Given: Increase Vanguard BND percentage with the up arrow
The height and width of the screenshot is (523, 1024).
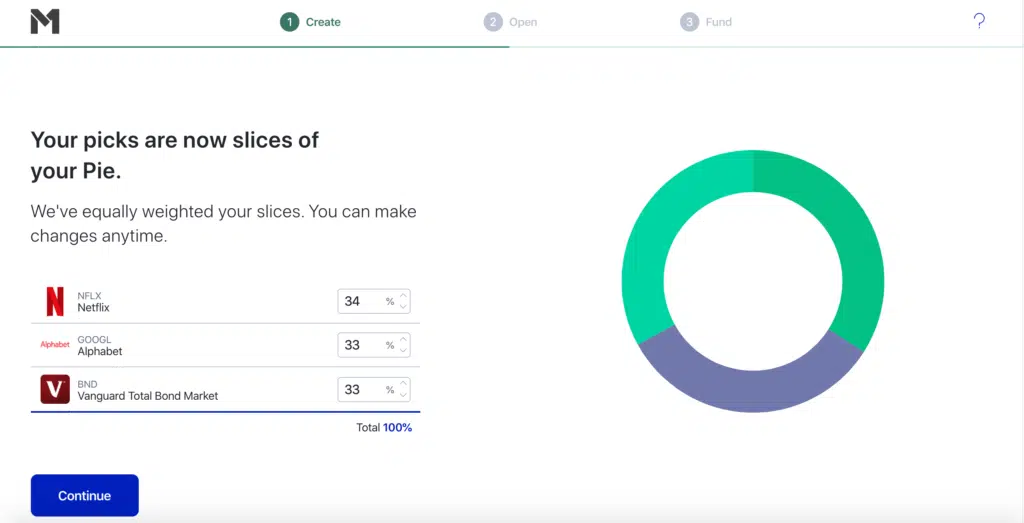Looking at the screenshot, I should click(403, 384).
